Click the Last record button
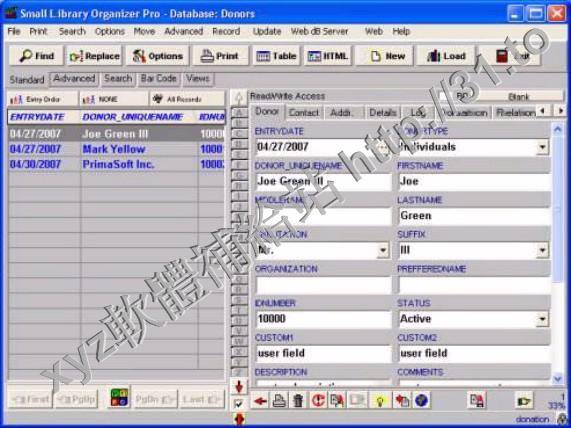571x428 pixels. tap(201, 400)
